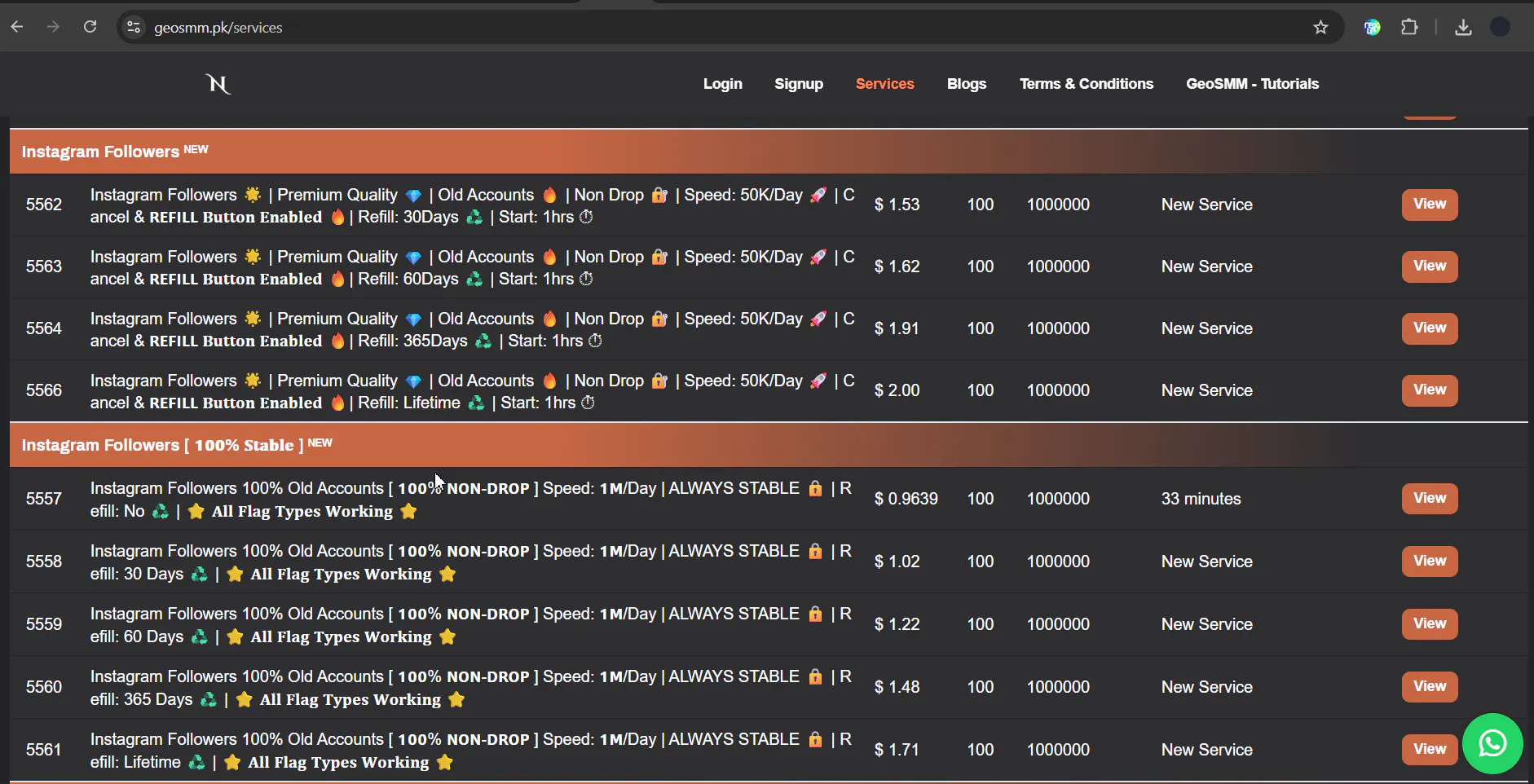The height and width of the screenshot is (784, 1534).
Task: Click the $ 1.71 price
Action: [x=897, y=750]
